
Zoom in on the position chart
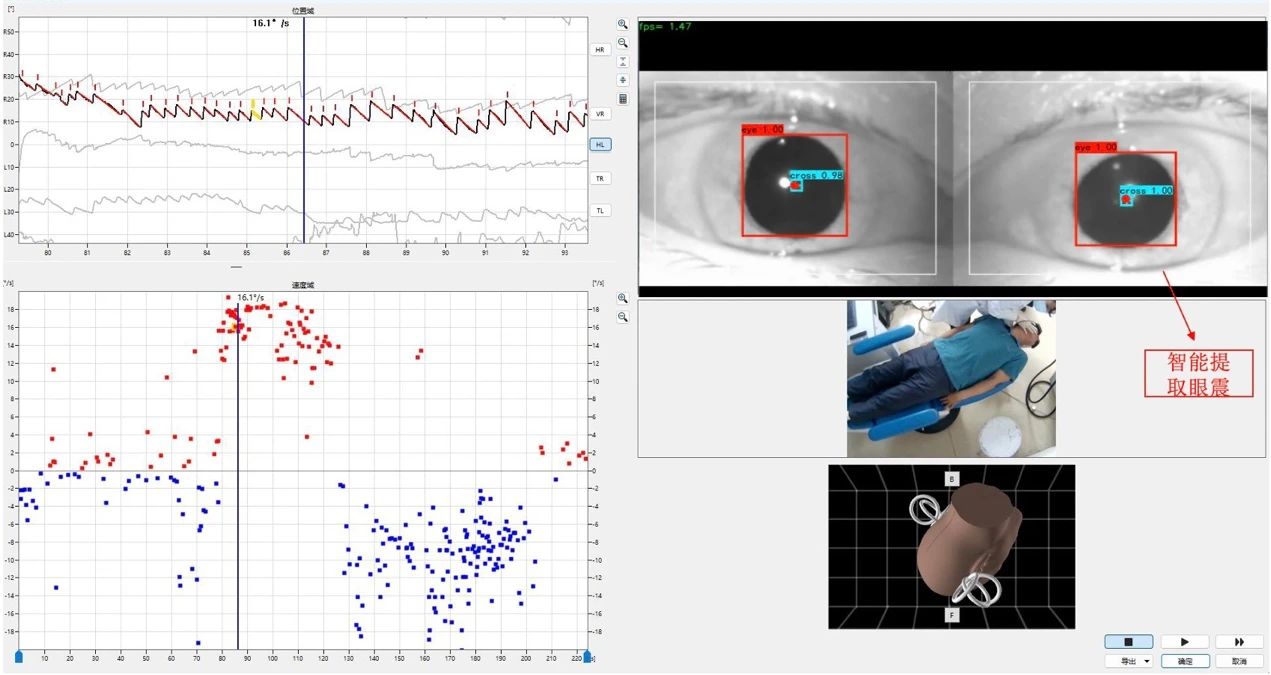(x=623, y=24)
